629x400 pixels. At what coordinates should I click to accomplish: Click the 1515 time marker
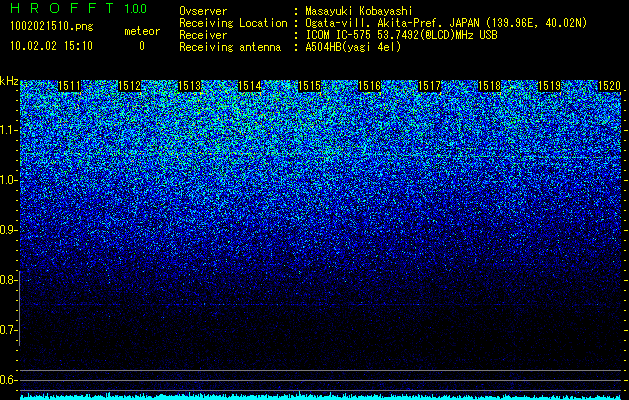[x=309, y=86]
